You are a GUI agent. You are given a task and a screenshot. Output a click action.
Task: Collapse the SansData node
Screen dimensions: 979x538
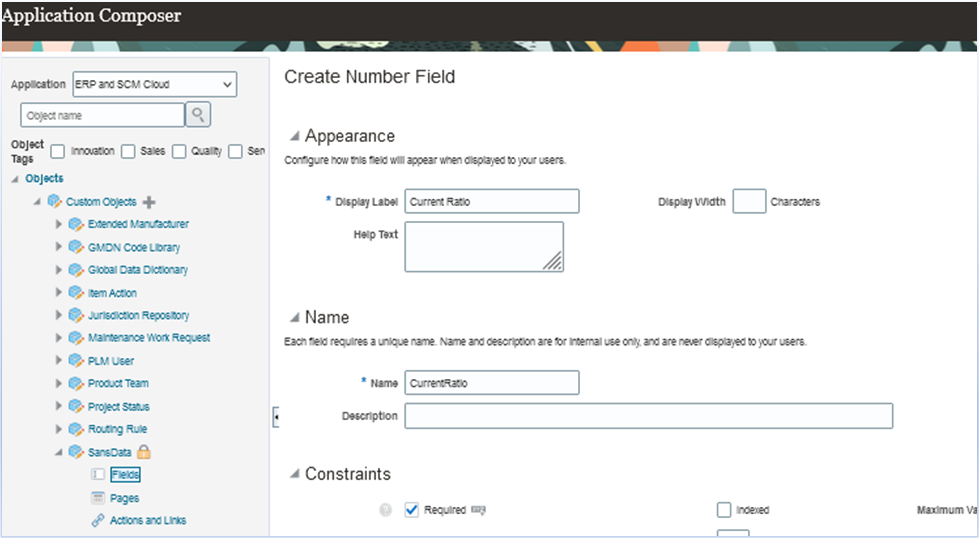pyautogui.click(x=59, y=452)
